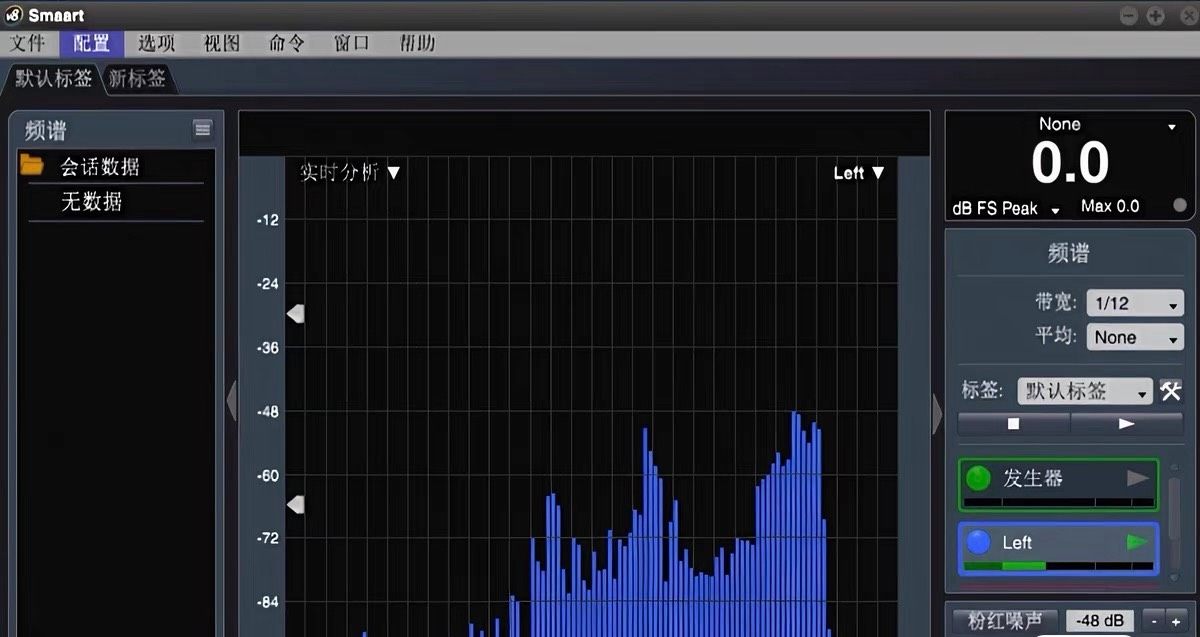The height and width of the screenshot is (637, 1200).
Task: Click the lower level marker near -66 dB
Action: 295,504
